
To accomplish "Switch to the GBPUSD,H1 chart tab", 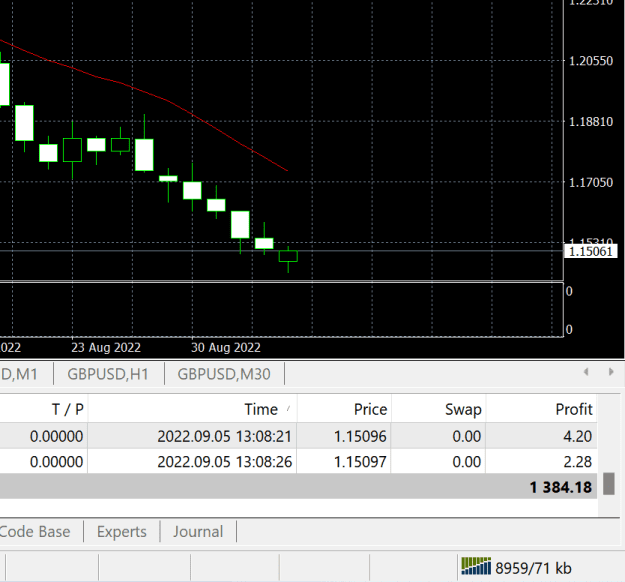I will (x=108, y=374).
